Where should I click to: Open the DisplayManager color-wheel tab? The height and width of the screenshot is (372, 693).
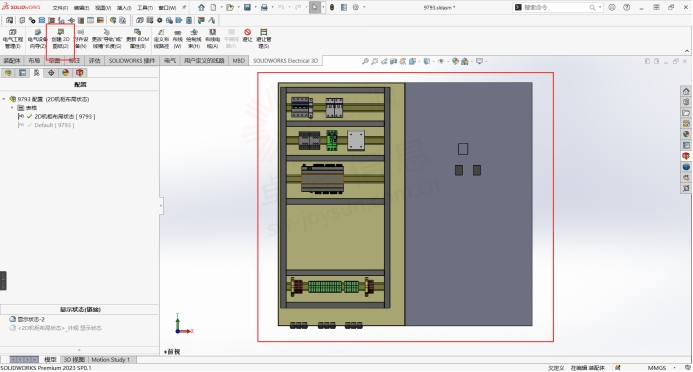point(65,73)
